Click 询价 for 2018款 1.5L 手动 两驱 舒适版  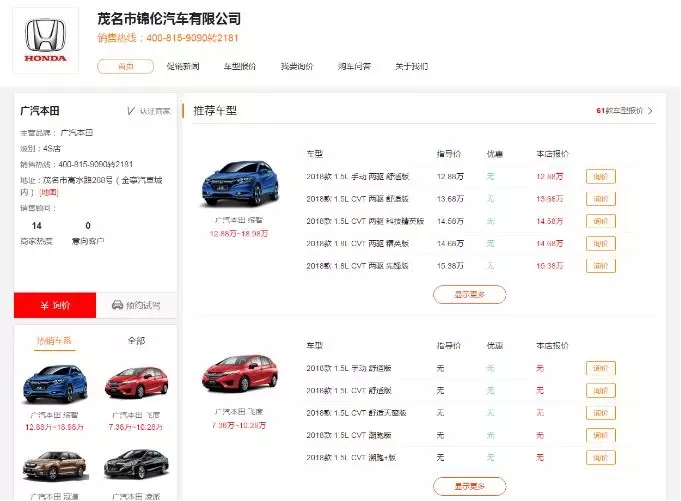pos(601,177)
